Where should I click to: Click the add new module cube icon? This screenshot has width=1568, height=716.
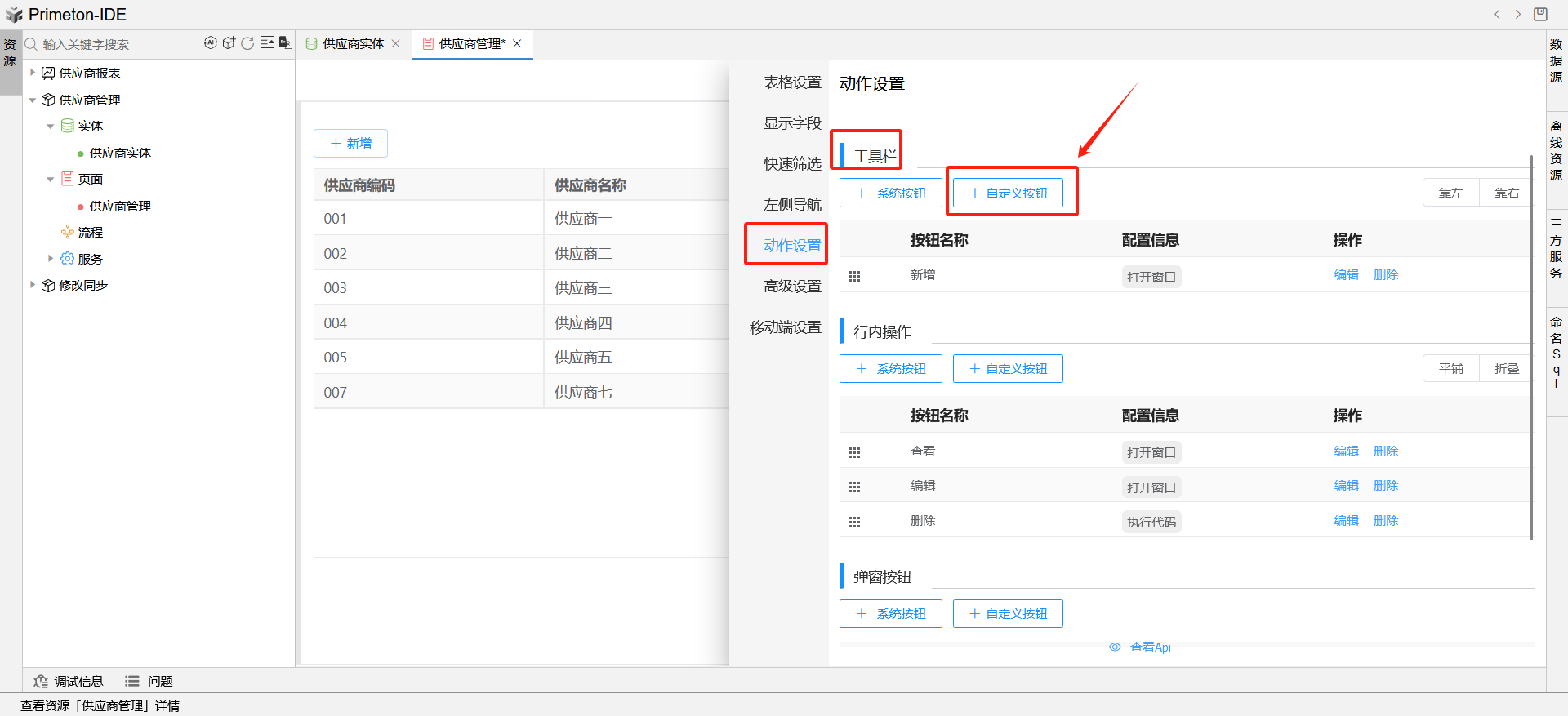pyautogui.click(x=229, y=43)
